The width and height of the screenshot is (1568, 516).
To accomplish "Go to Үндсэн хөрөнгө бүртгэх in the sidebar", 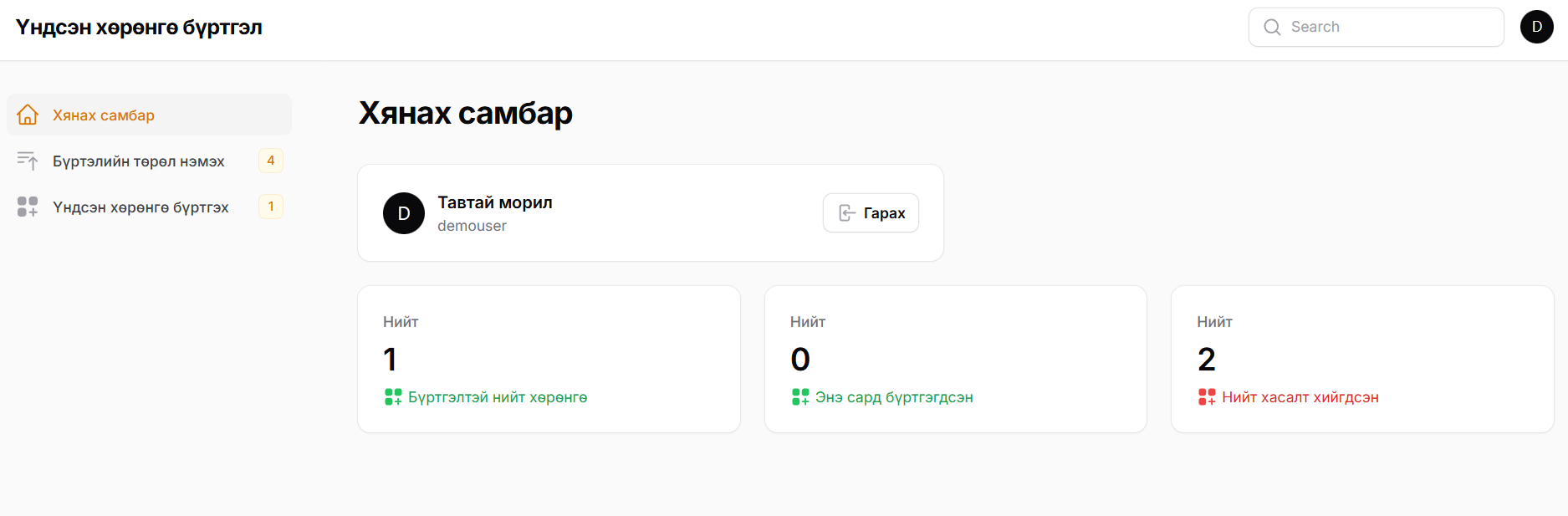I will click(140, 207).
